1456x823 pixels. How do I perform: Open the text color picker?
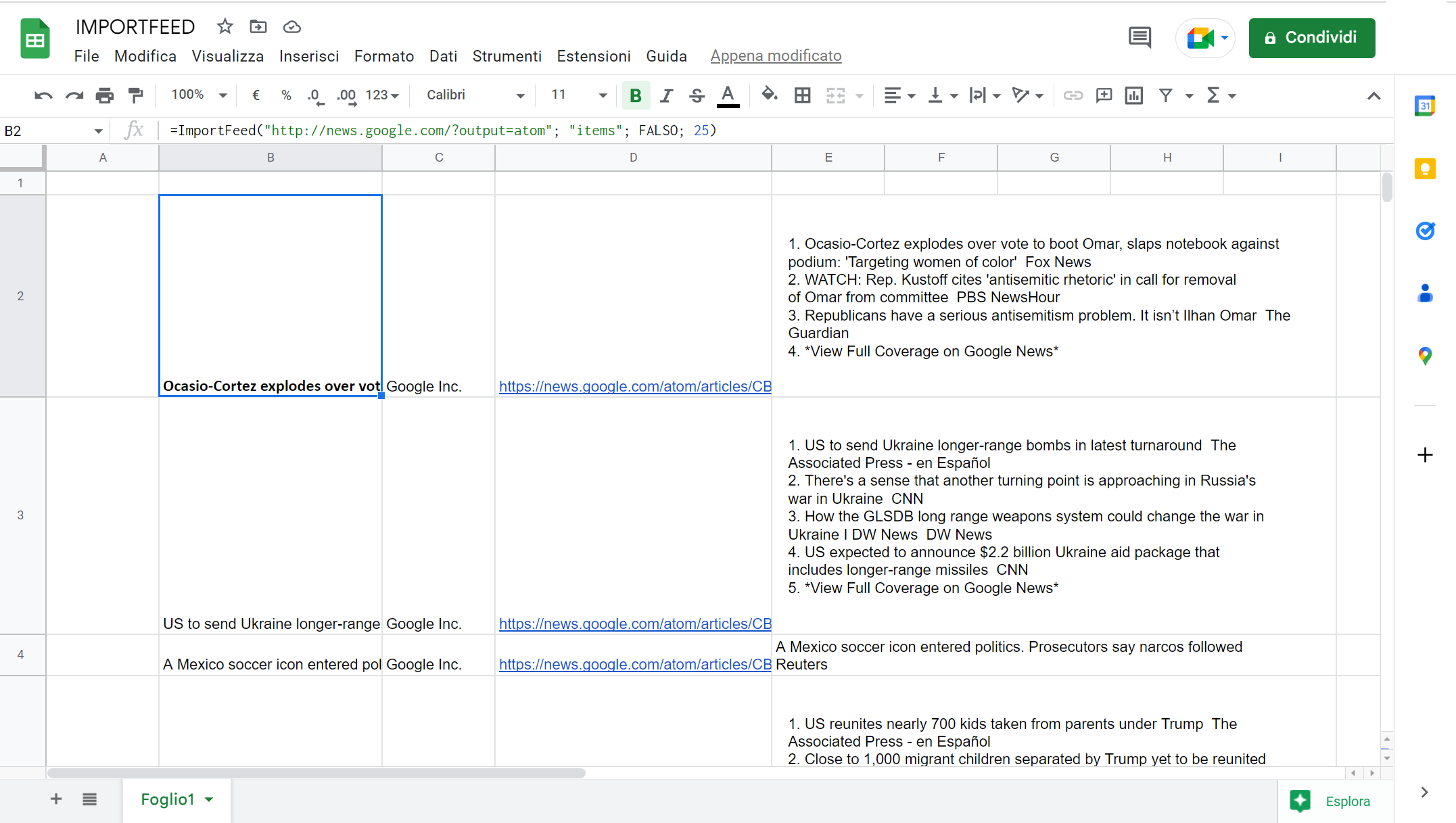(x=728, y=95)
